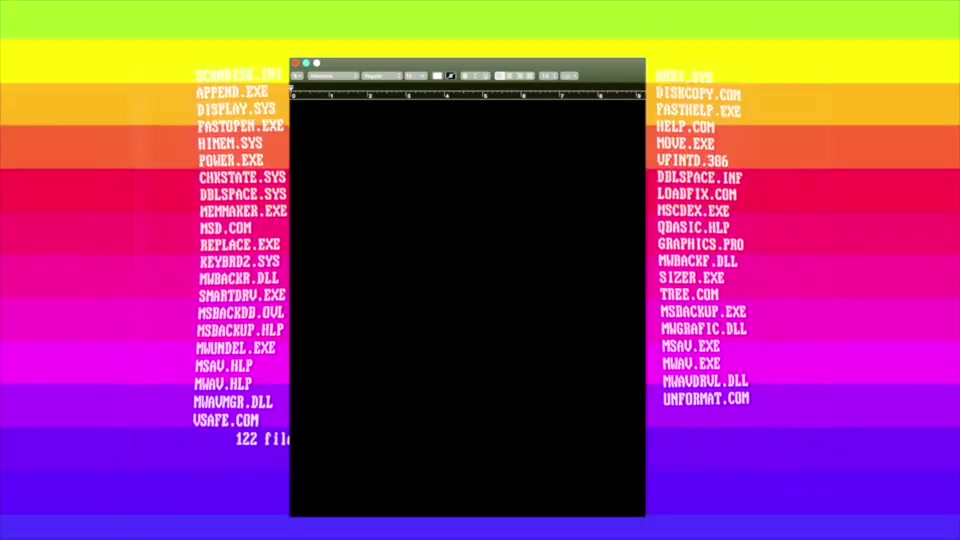Open the paragraph styles dropdown
The height and width of the screenshot is (540, 960).
tap(298, 76)
